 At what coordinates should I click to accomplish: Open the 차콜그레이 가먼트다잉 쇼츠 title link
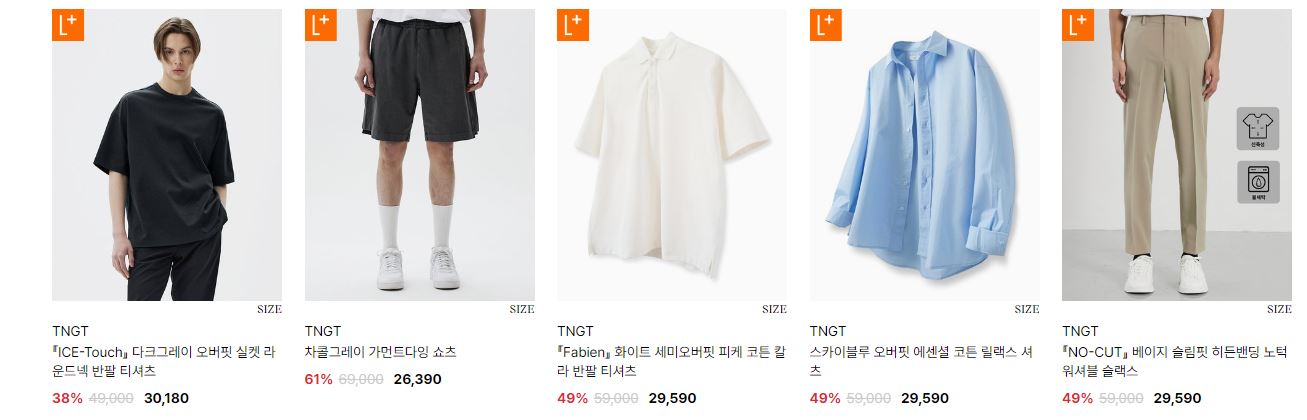click(x=380, y=352)
